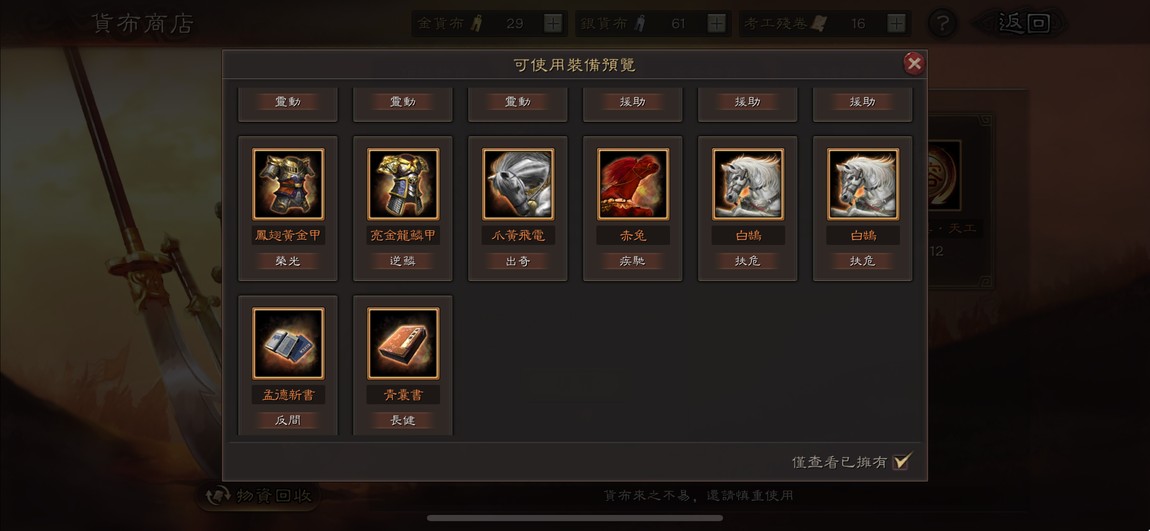Open the 青囊書 book item
This screenshot has width=1150, height=531.
coord(403,343)
